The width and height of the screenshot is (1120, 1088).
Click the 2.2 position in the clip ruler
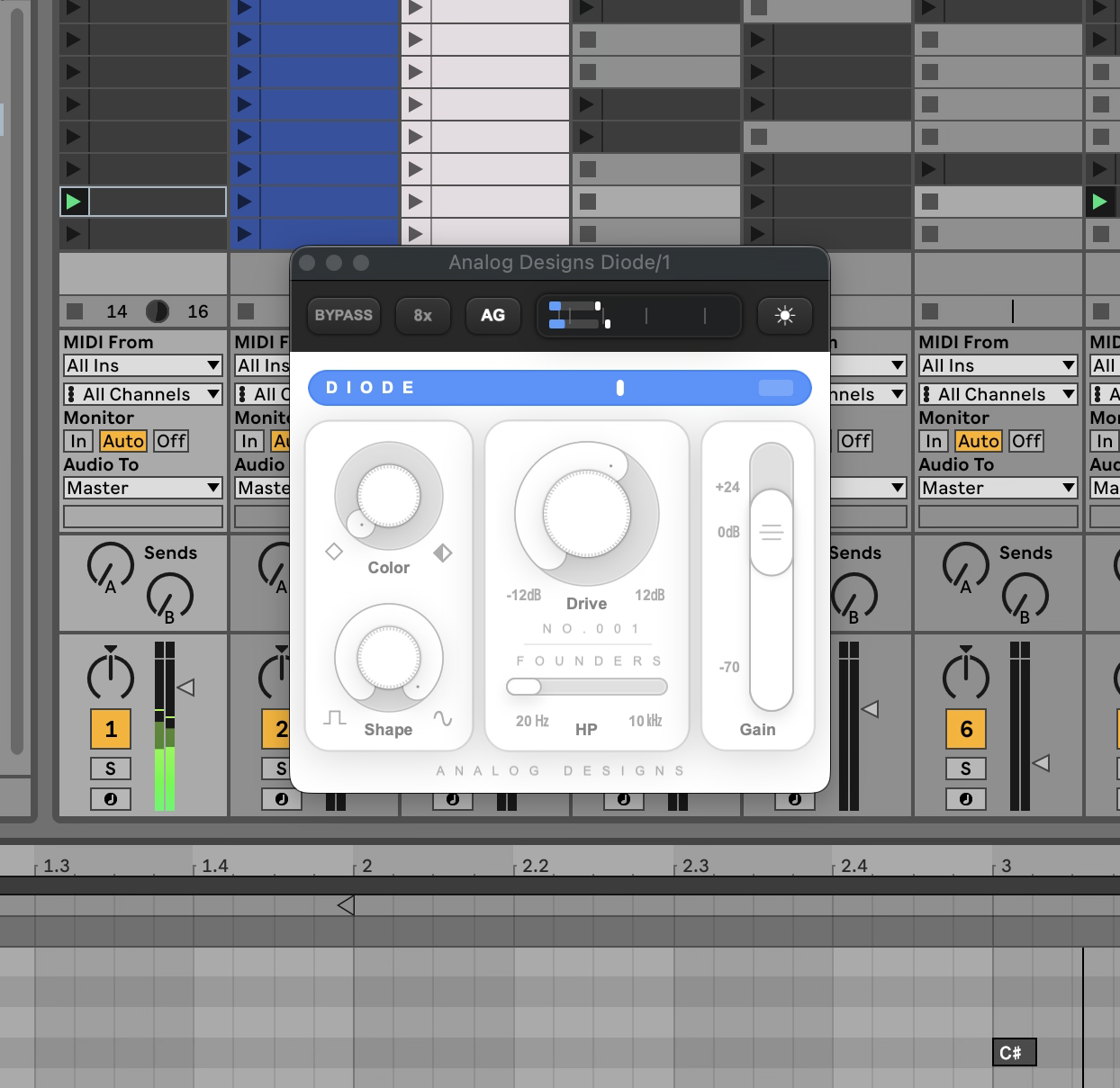[x=535, y=866]
